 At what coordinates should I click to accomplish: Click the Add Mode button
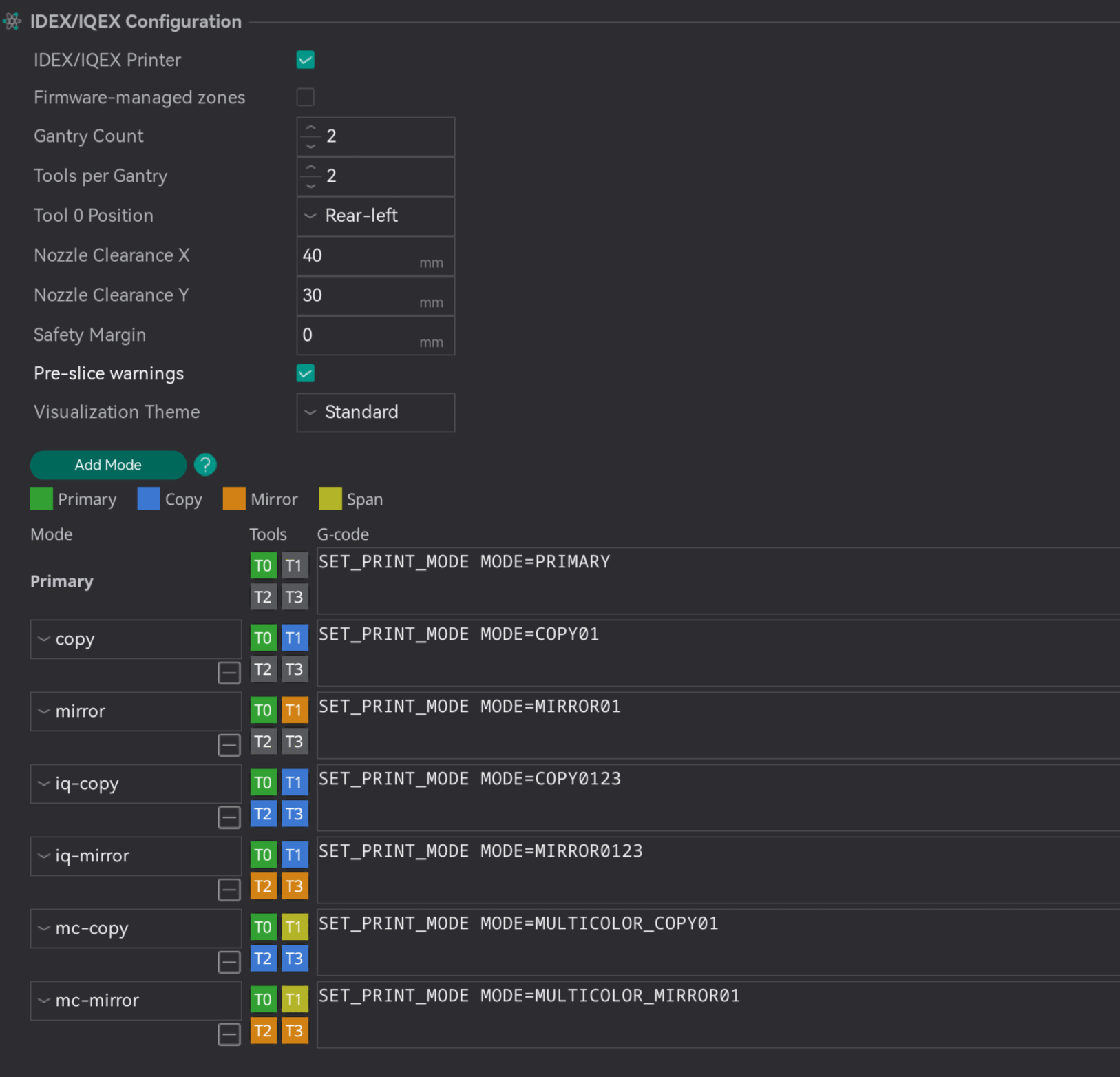[108, 465]
